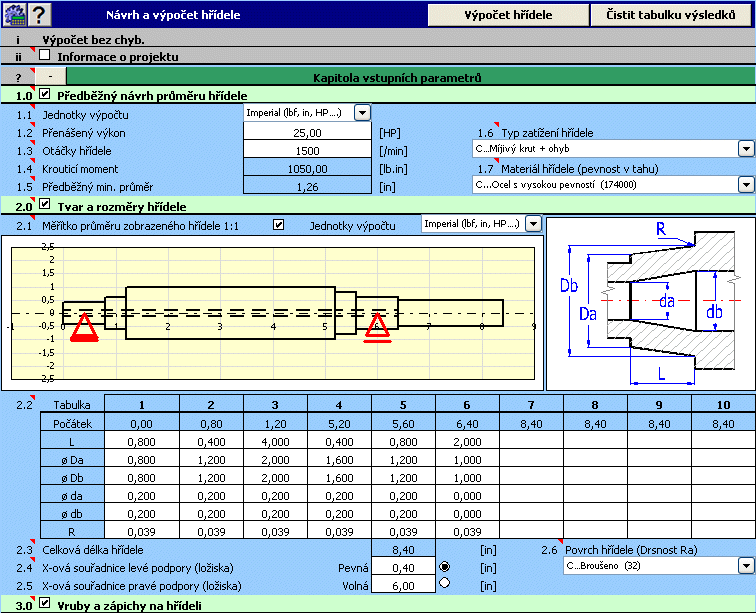Open Jednotky výpočtu dropdown in section 1.1
756x613 pixels.
362,113
